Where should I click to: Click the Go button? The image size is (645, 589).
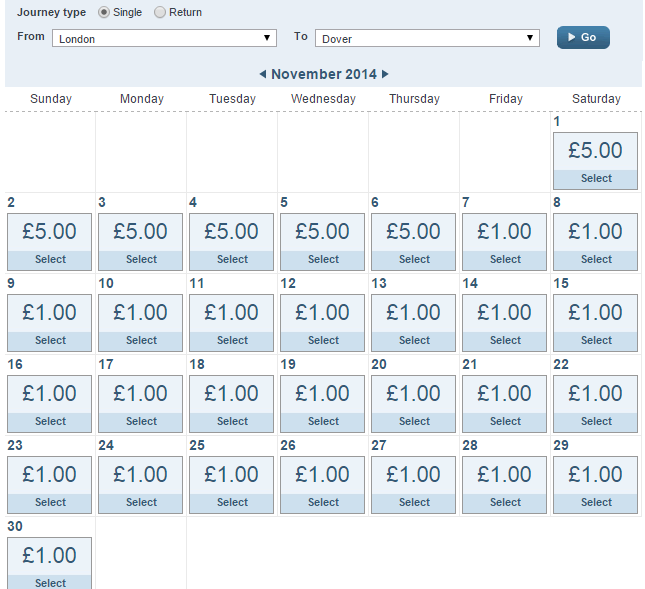[x=583, y=37]
